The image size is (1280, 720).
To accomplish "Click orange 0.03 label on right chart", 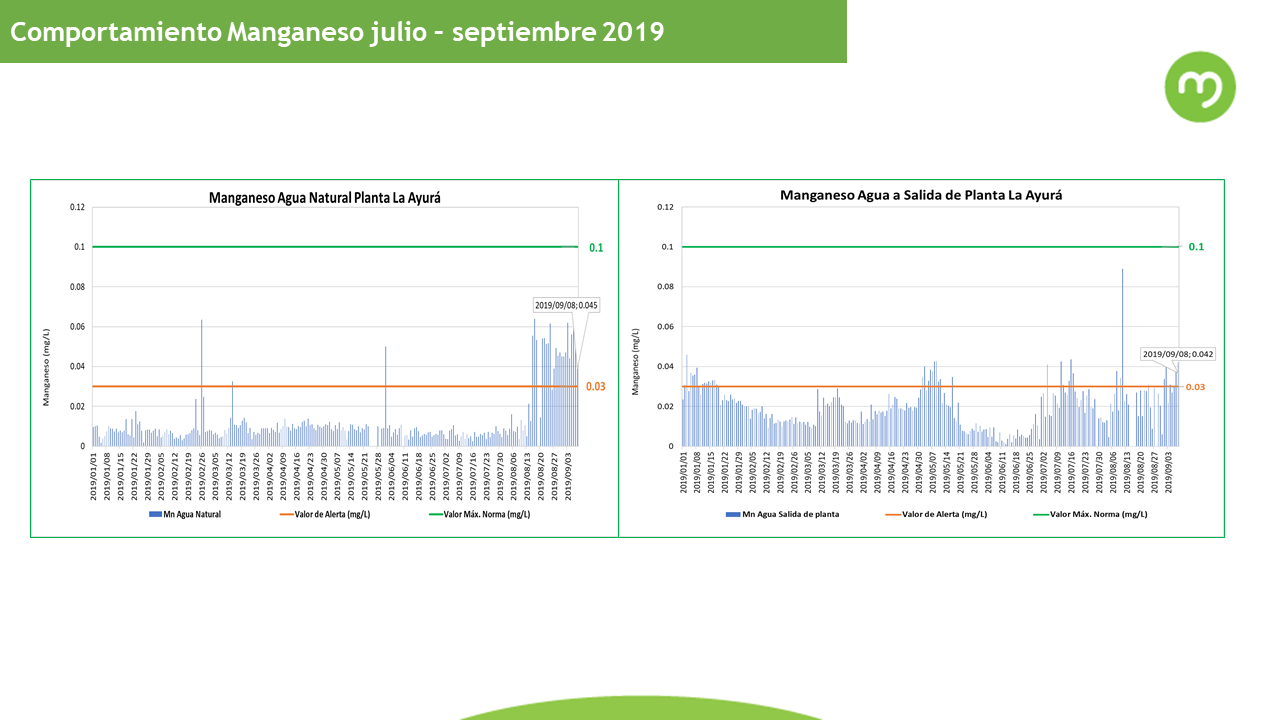I will [1196, 387].
